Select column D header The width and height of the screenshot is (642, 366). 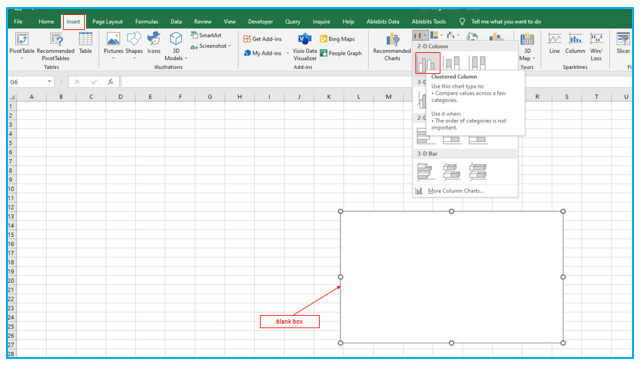[120, 97]
